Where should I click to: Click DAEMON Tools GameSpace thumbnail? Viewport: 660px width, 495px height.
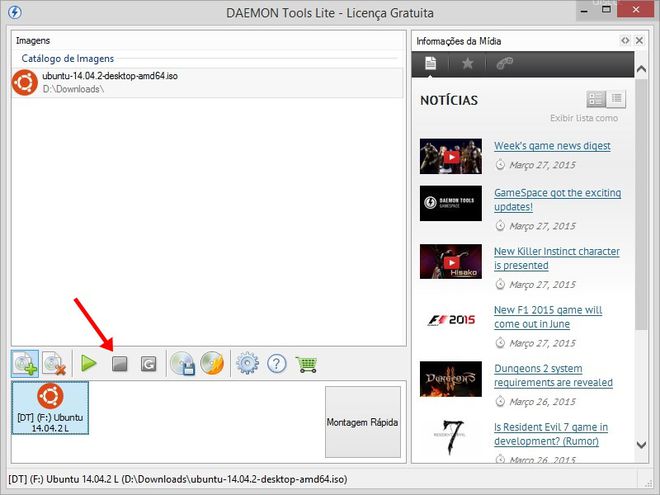point(451,203)
